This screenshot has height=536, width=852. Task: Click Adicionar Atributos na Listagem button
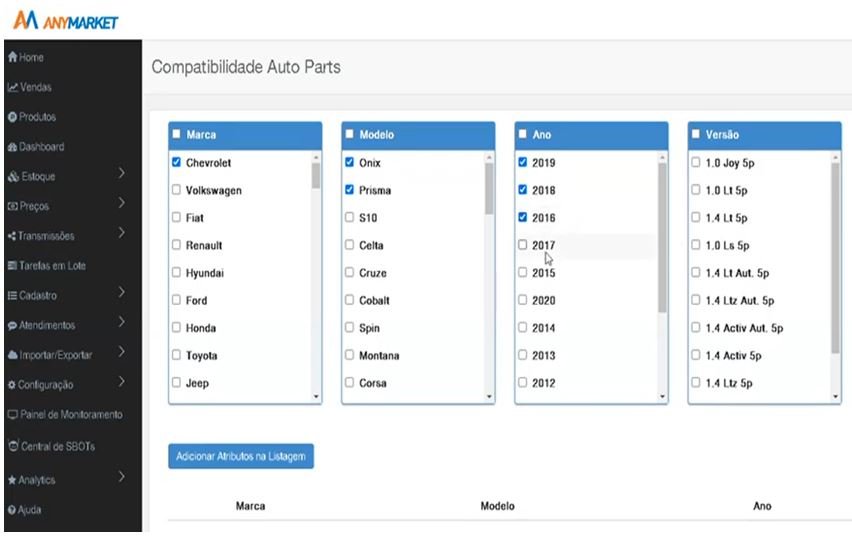pyautogui.click(x=241, y=456)
